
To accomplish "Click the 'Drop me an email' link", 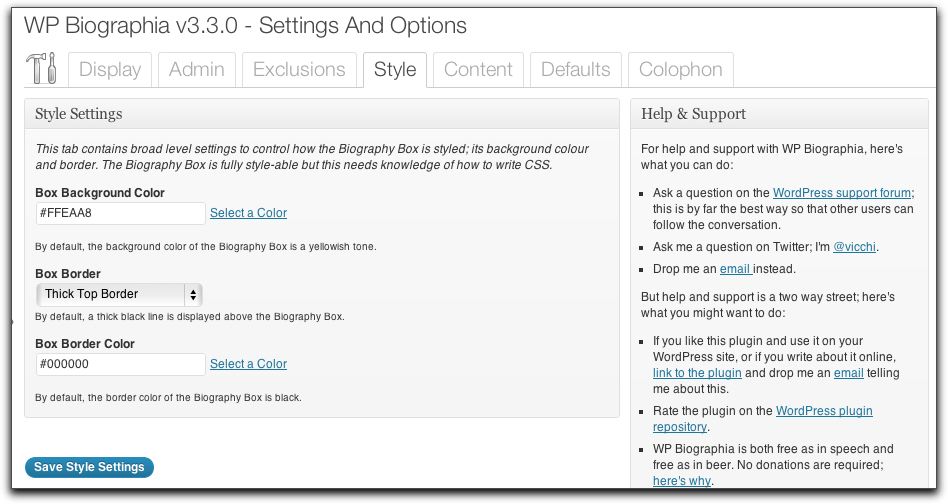I will (x=736, y=269).
